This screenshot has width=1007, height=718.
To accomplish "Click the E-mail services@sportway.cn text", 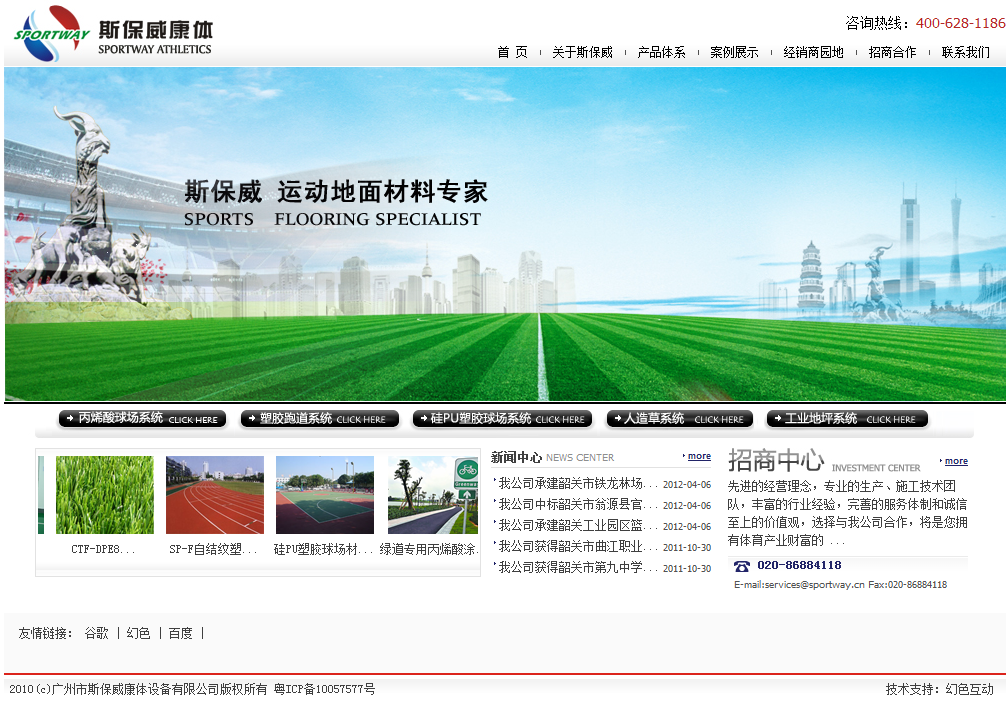I will pos(799,585).
